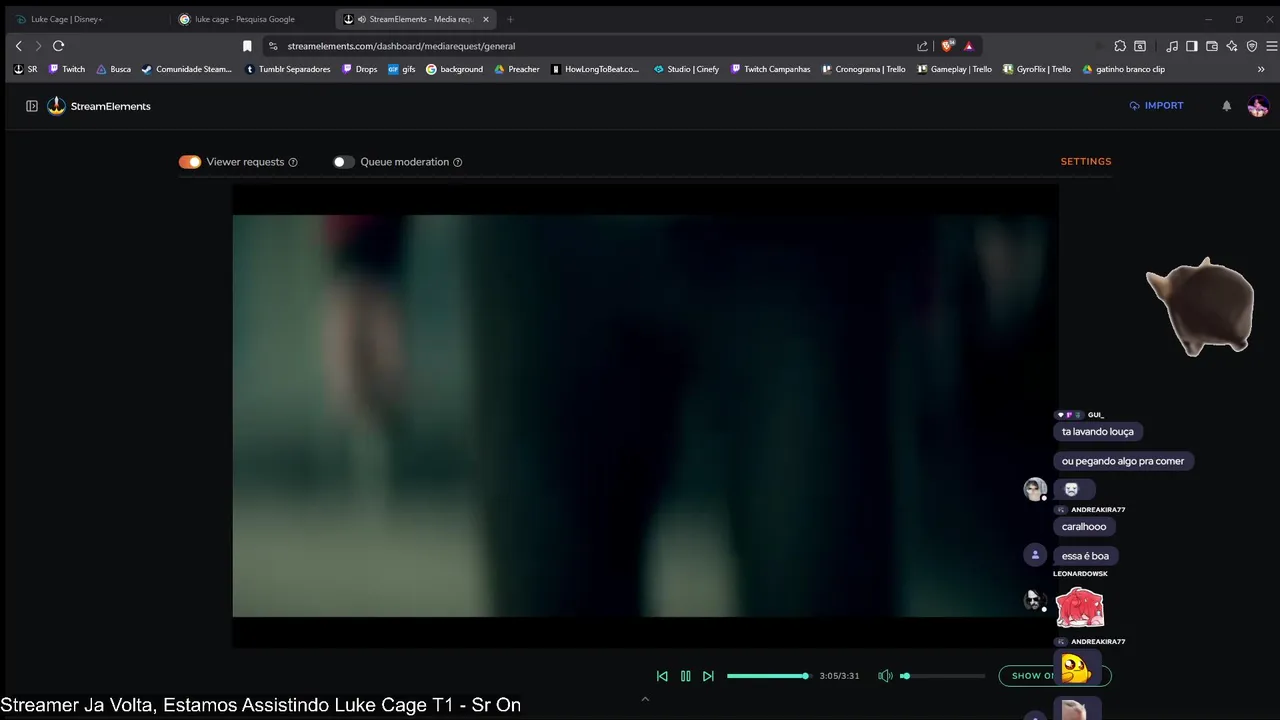Open the Brave Wallet icon
This screenshot has height=720, width=1280.
(1212, 46)
